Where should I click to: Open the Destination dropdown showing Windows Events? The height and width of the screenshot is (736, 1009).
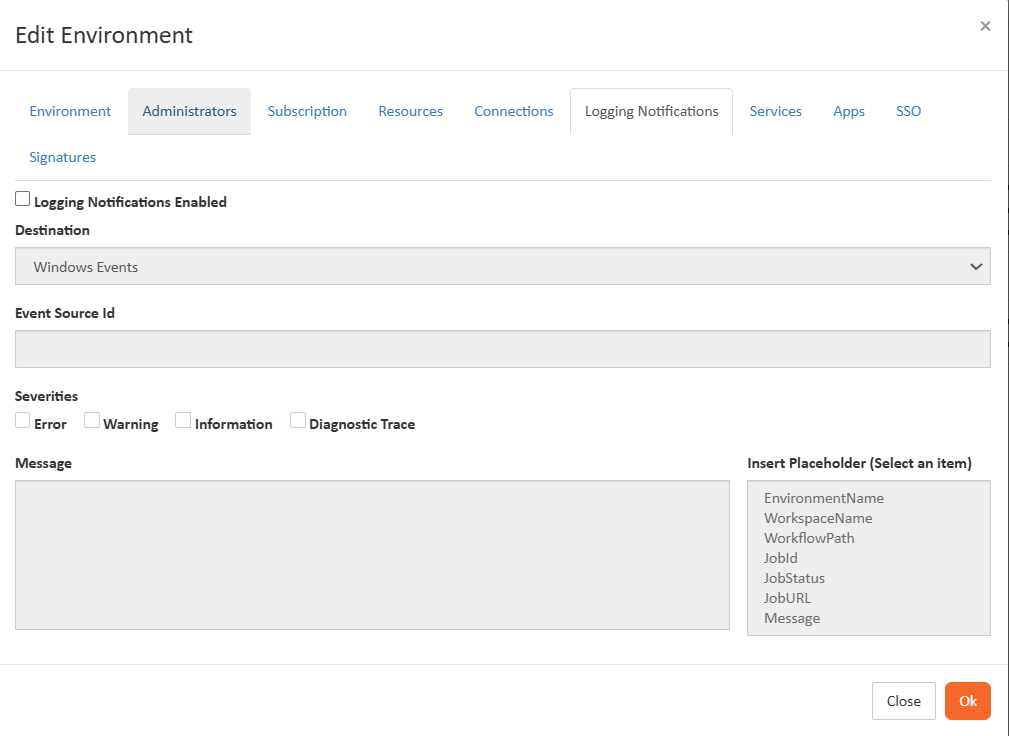(x=503, y=266)
